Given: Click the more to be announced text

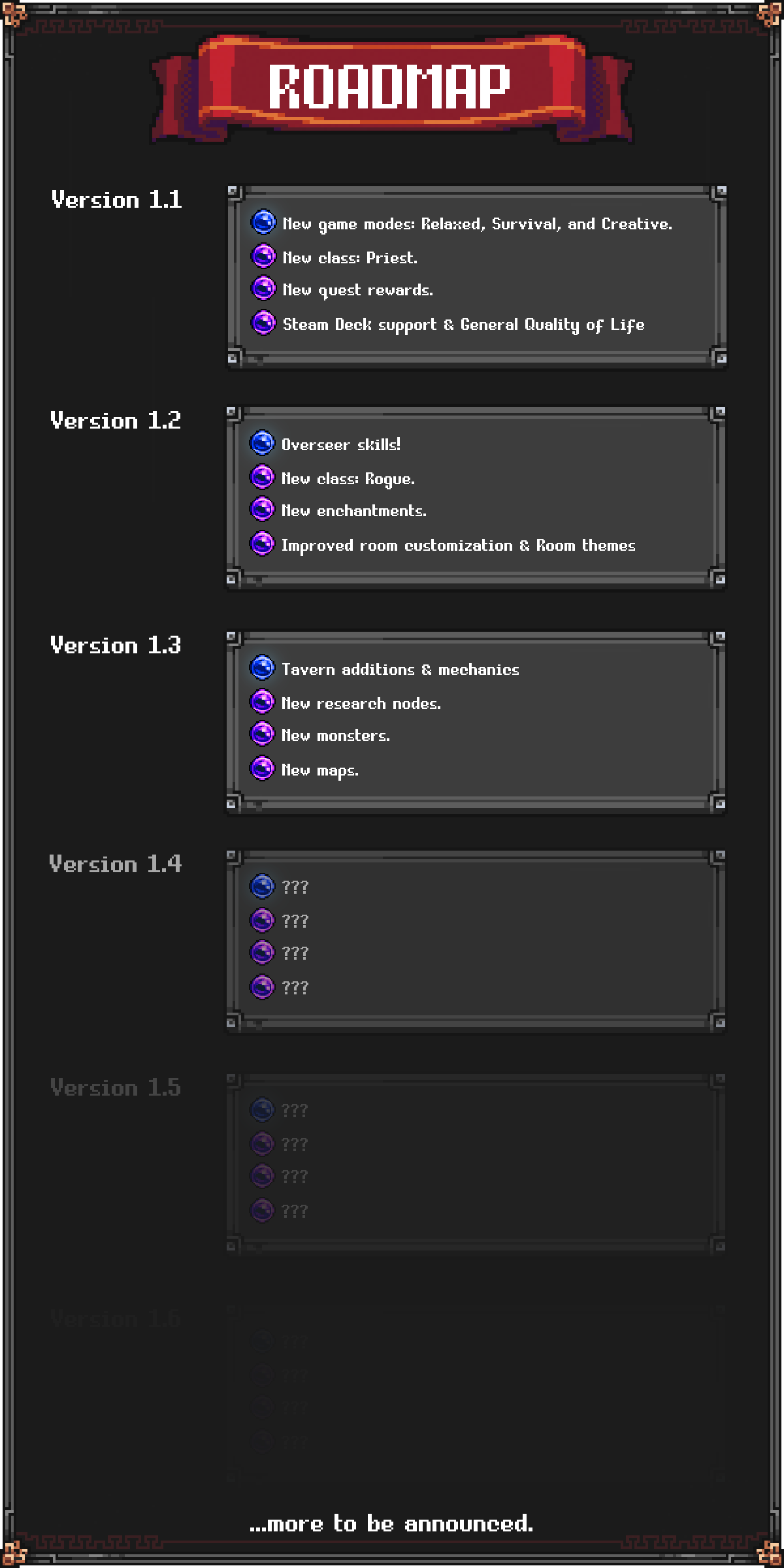Looking at the screenshot, I should (391, 1524).
